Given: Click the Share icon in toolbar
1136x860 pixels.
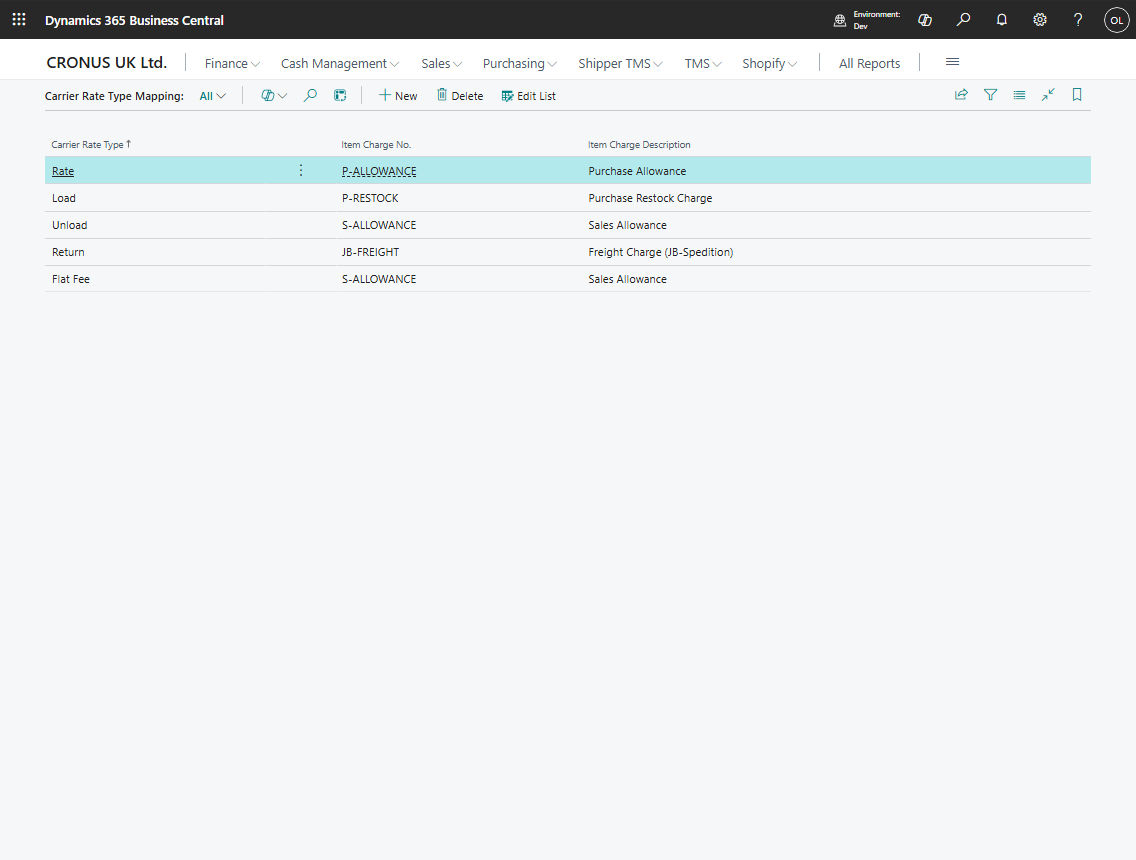Looking at the screenshot, I should pyautogui.click(x=961, y=95).
